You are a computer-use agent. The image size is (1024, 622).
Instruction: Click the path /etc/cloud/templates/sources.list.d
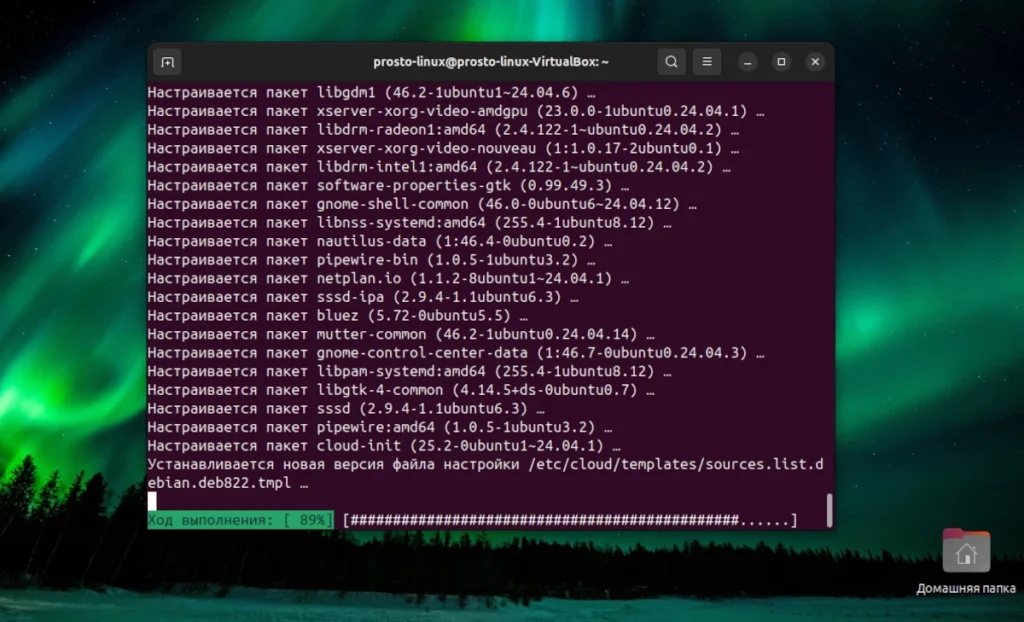point(676,465)
